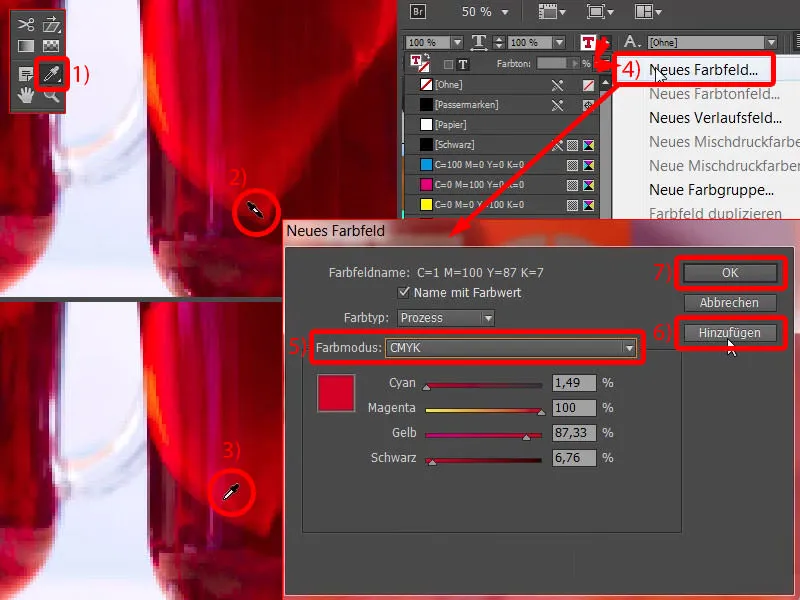This screenshot has height=600, width=800.
Task: Toggle formatting affects container square
Action: tap(448, 64)
